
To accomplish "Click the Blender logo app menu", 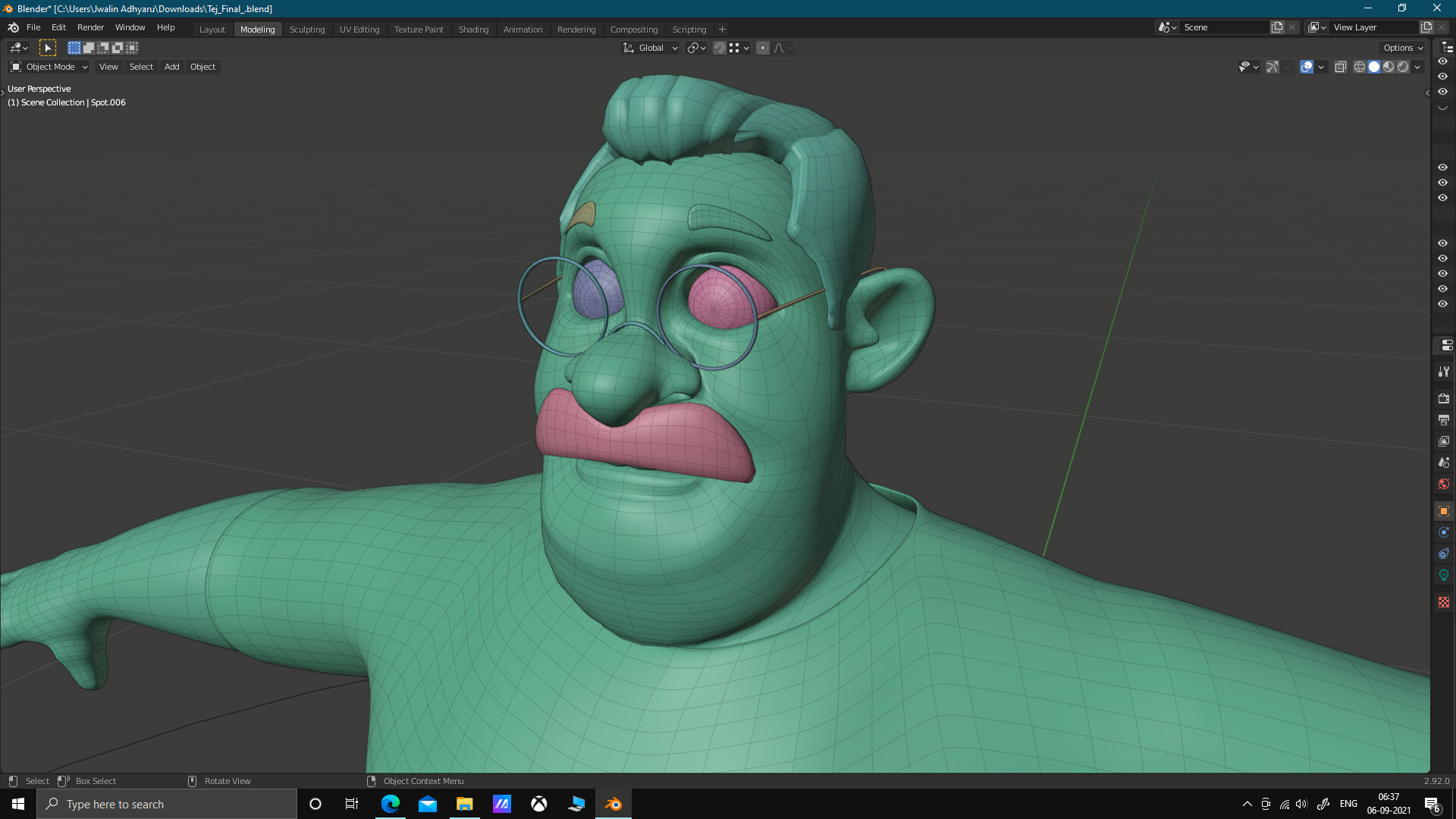I will point(13,27).
